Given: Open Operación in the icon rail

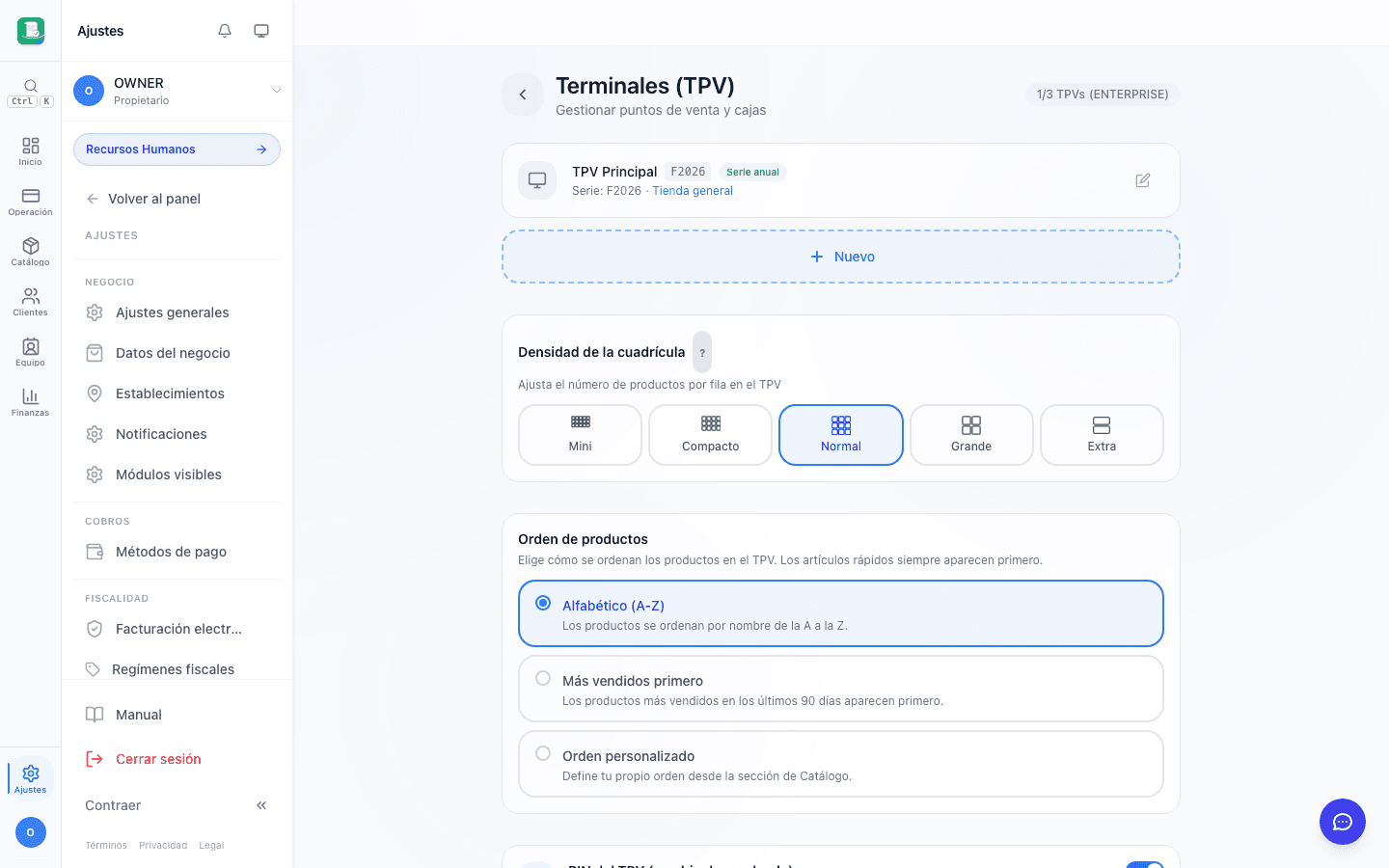Looking at the screenshot, I should (x=31, y=201).
